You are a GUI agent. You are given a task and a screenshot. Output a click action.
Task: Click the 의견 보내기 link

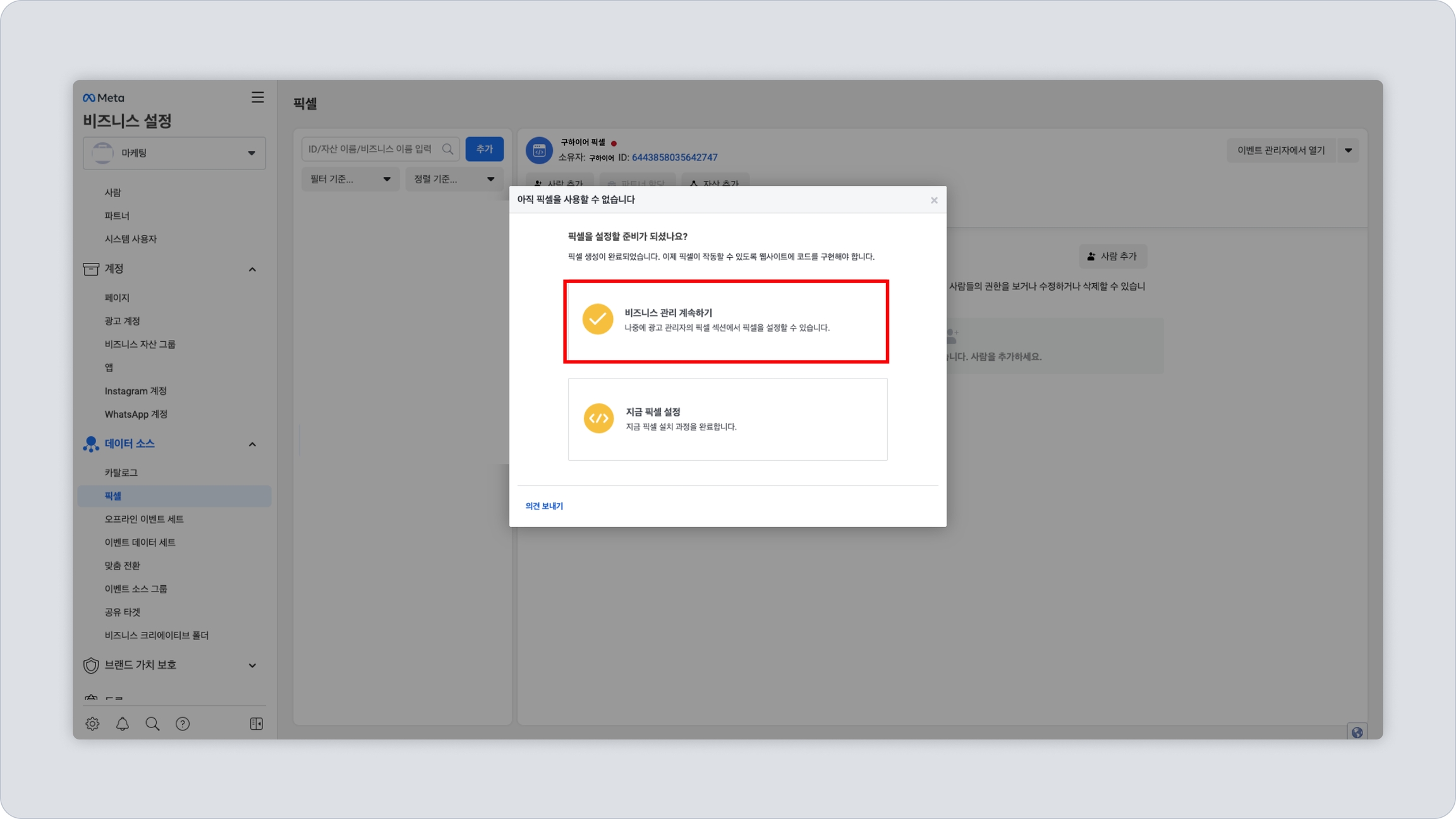pyautogui.click(x=543, y=506)
